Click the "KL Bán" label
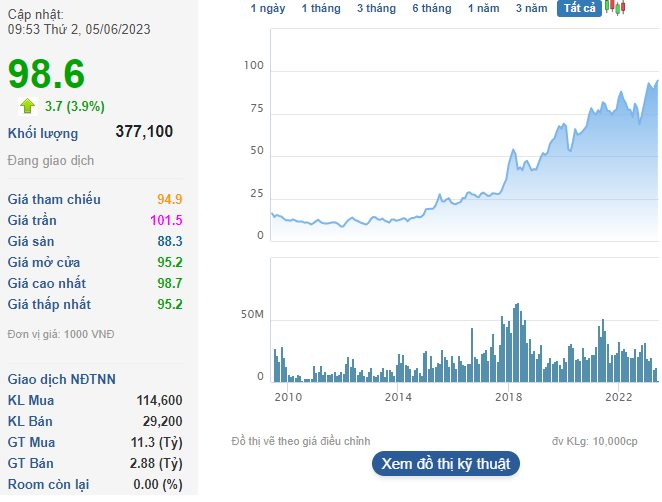Viewport: 662px width, 502px height. 30,421
